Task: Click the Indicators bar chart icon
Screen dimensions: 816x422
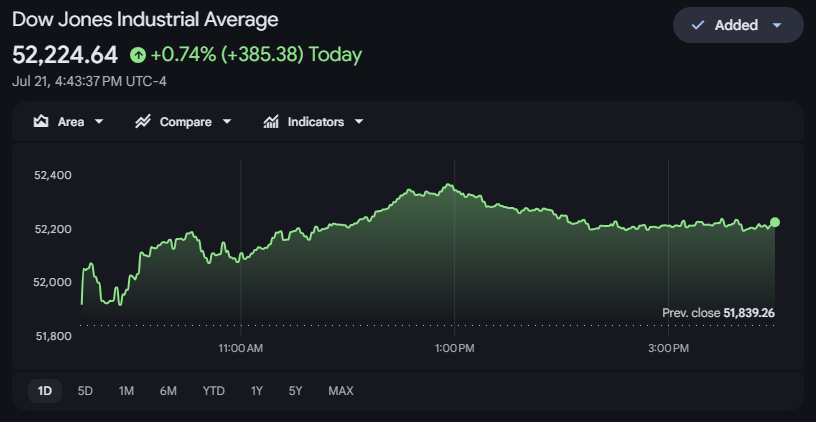Action: (x=271, y=122)
